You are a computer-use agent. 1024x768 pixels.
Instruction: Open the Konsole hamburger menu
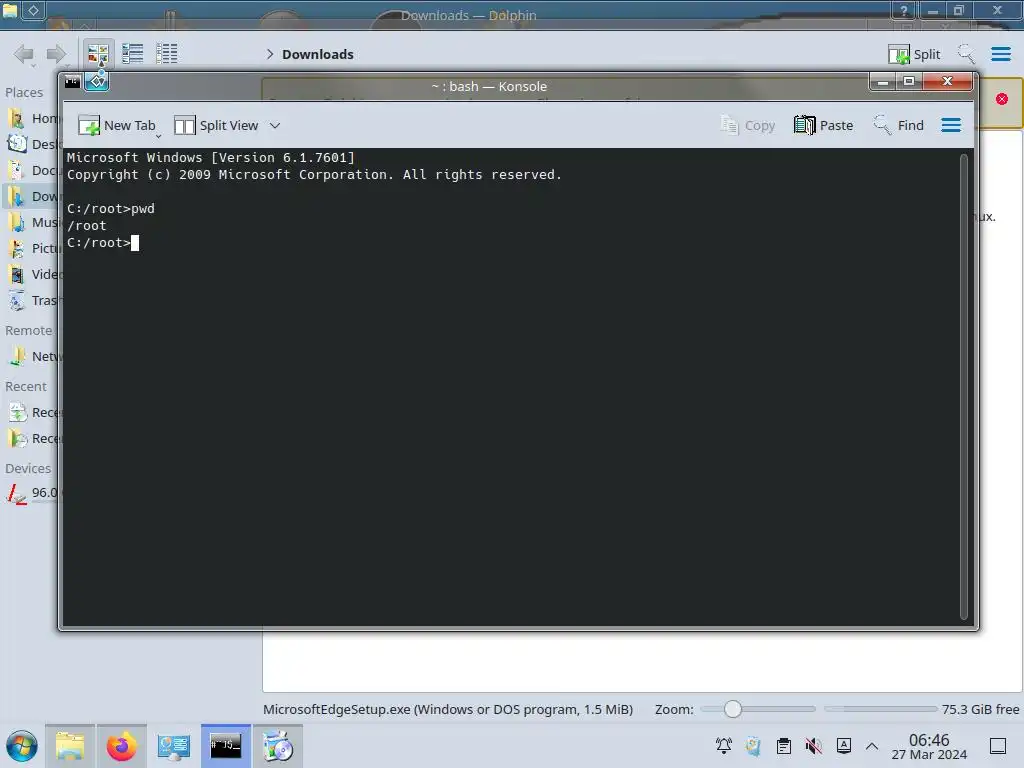pos(951,125)
